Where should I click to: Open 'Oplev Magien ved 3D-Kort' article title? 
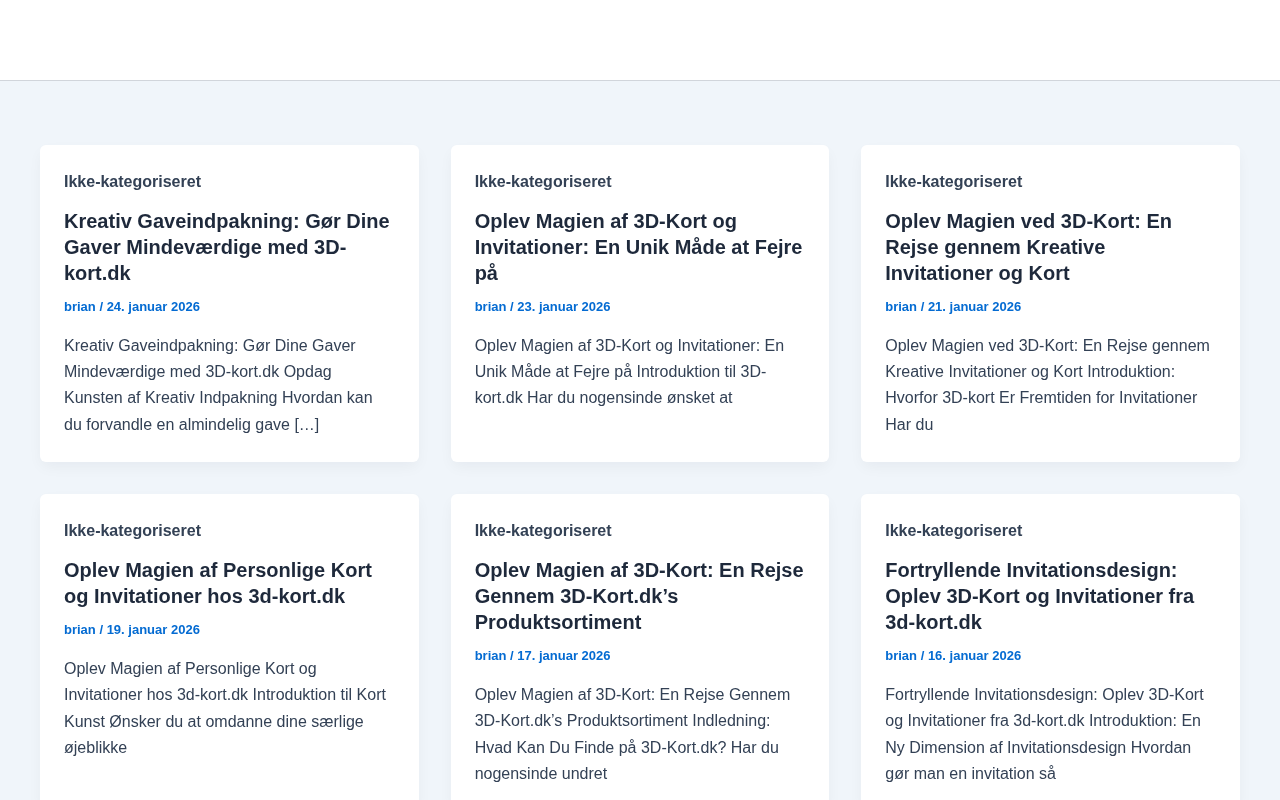click(1028, 247)
